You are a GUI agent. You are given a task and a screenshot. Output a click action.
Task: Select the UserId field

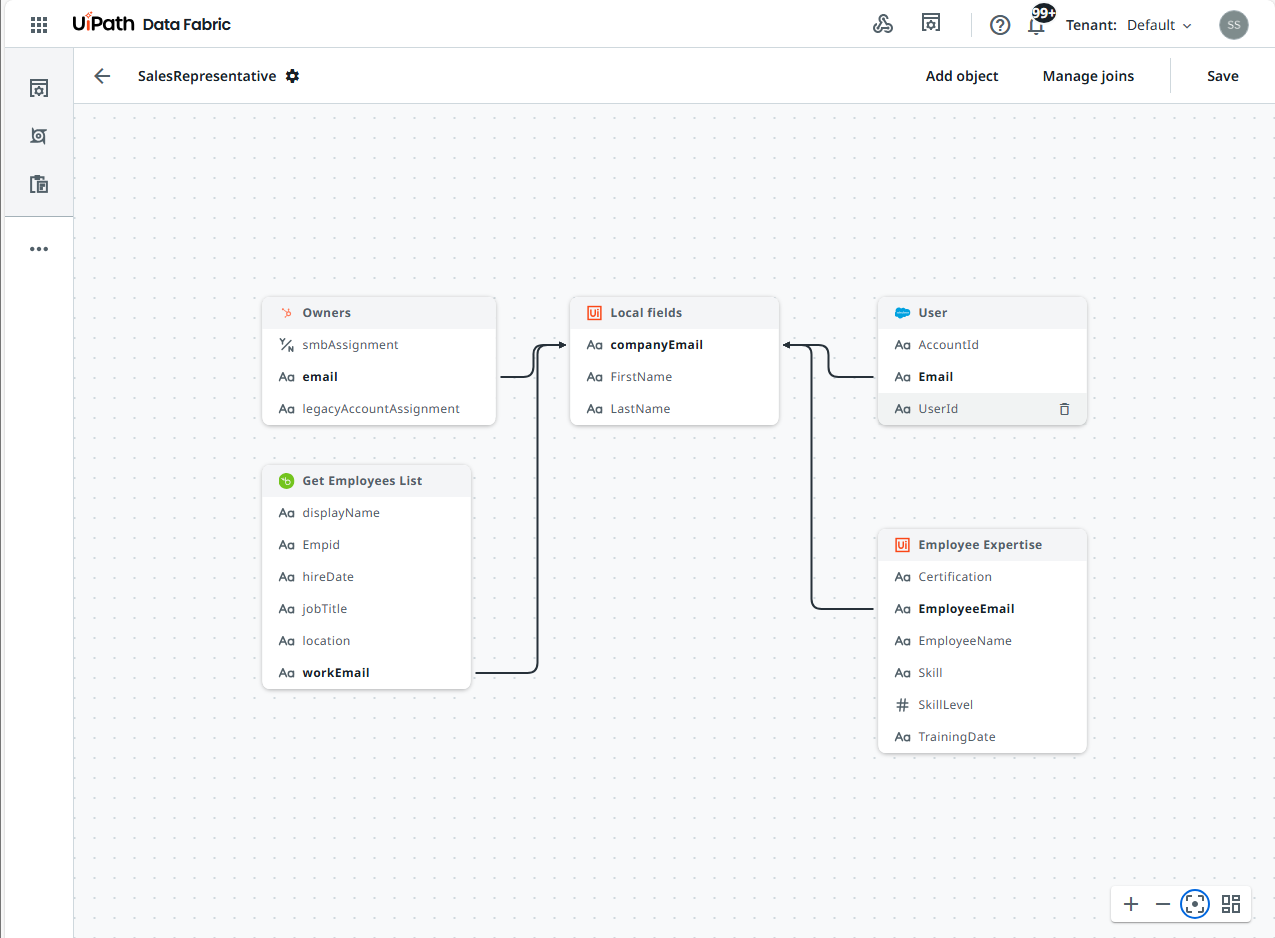tap(982, 409)
